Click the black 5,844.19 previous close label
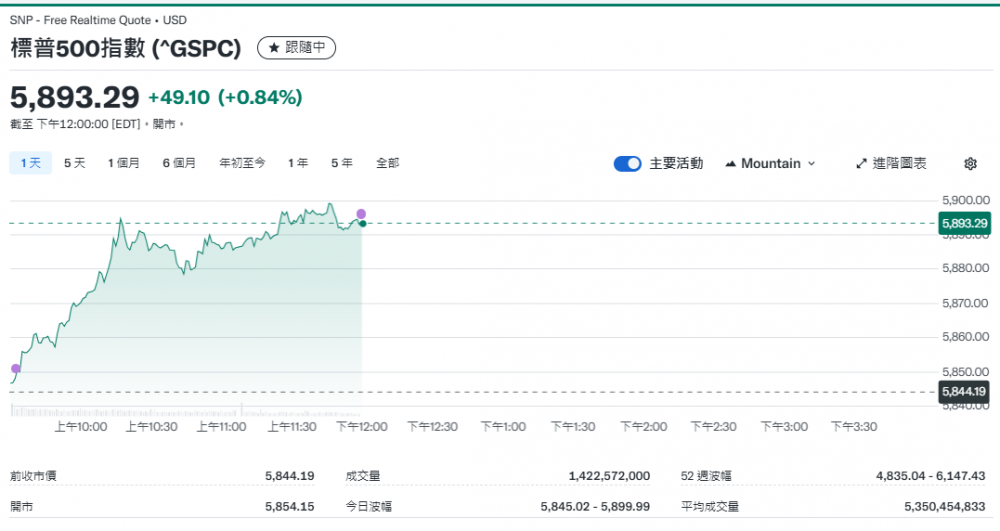Screen dimensions: 1000x531 coord(964,392)
